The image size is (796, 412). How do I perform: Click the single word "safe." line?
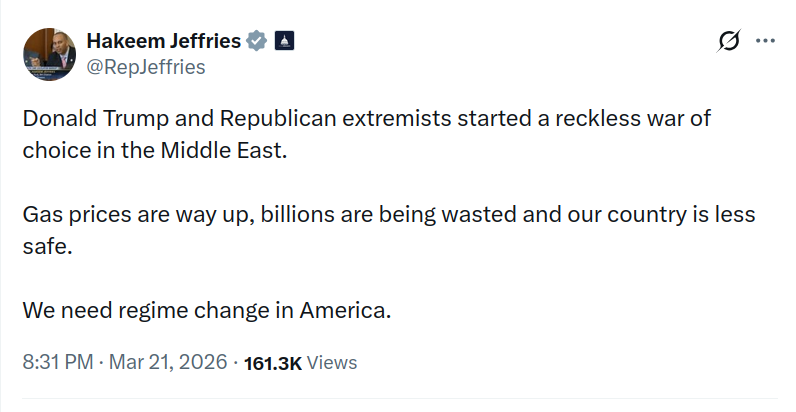[x=48, y=245]
